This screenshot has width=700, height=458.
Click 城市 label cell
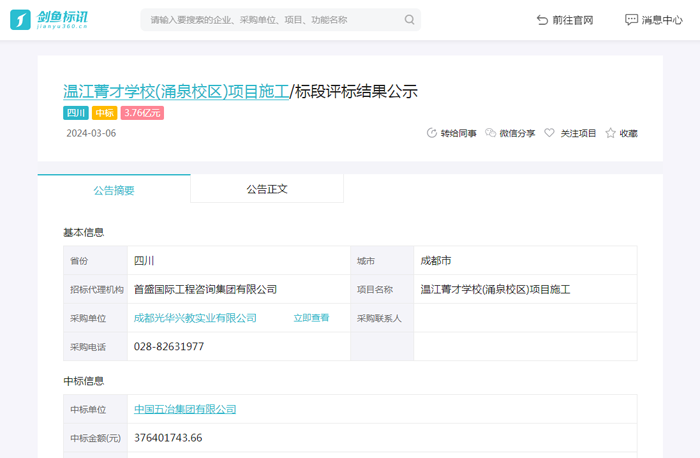point(382,261)
